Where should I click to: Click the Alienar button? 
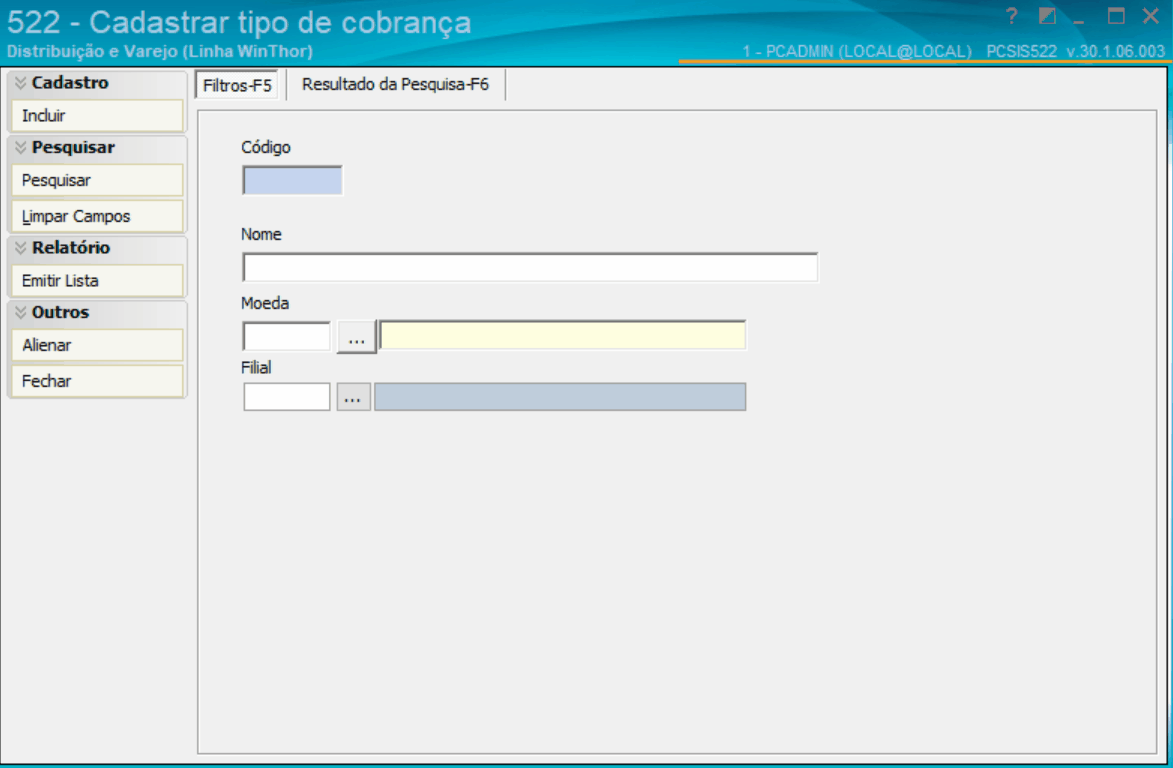tap(97, 345)
